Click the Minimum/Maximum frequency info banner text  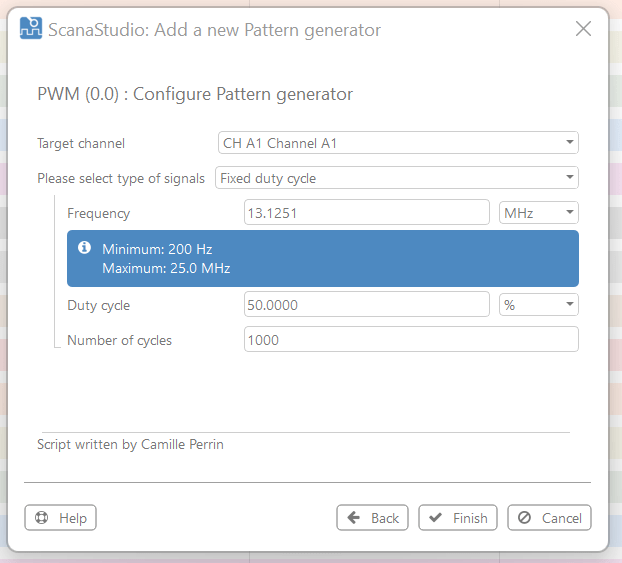pos(166,259)
